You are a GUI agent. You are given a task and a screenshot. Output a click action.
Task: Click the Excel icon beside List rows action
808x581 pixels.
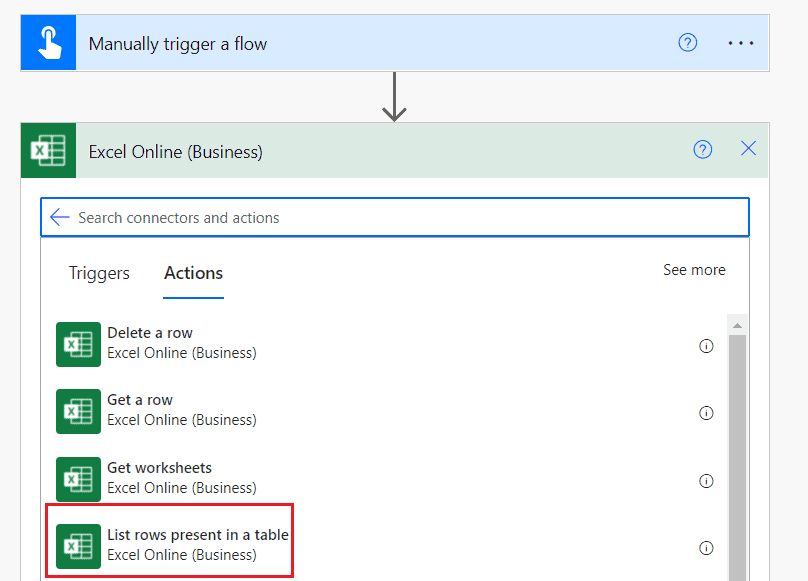coord(78,546)
